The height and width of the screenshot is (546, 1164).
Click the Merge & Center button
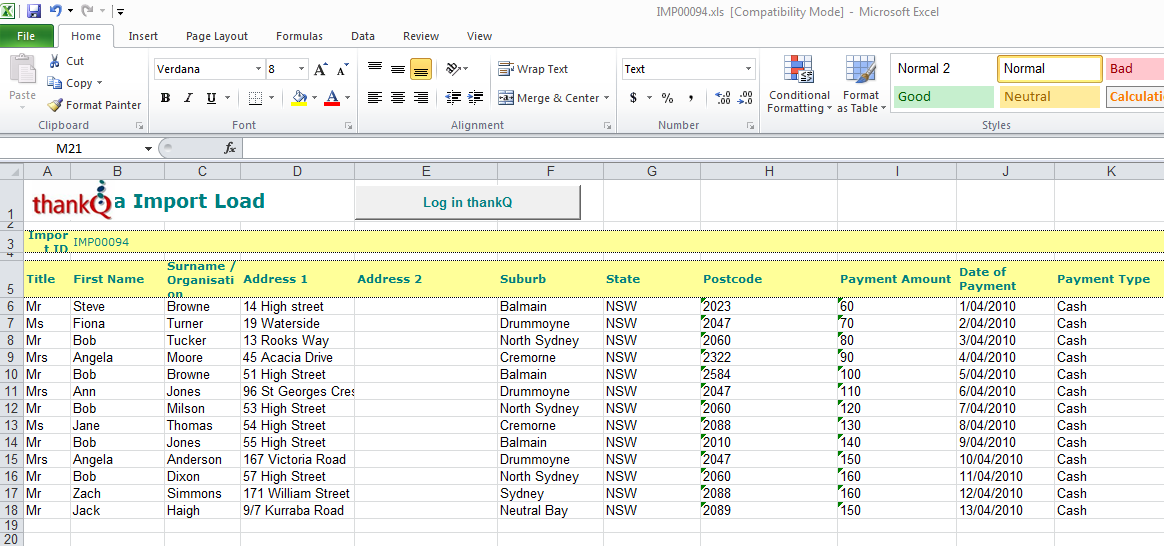pyautogui.click(x=554, y=98)
